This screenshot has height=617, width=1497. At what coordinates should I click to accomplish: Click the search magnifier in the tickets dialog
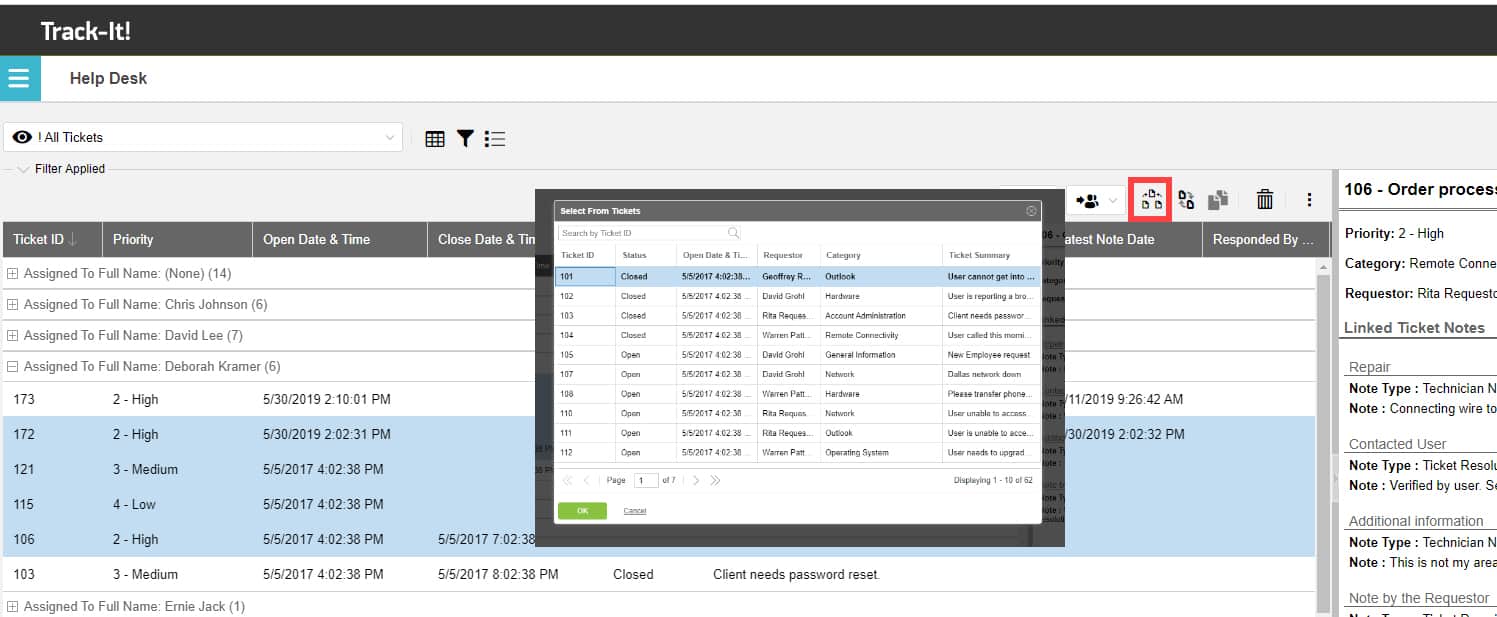coord(733,231)
